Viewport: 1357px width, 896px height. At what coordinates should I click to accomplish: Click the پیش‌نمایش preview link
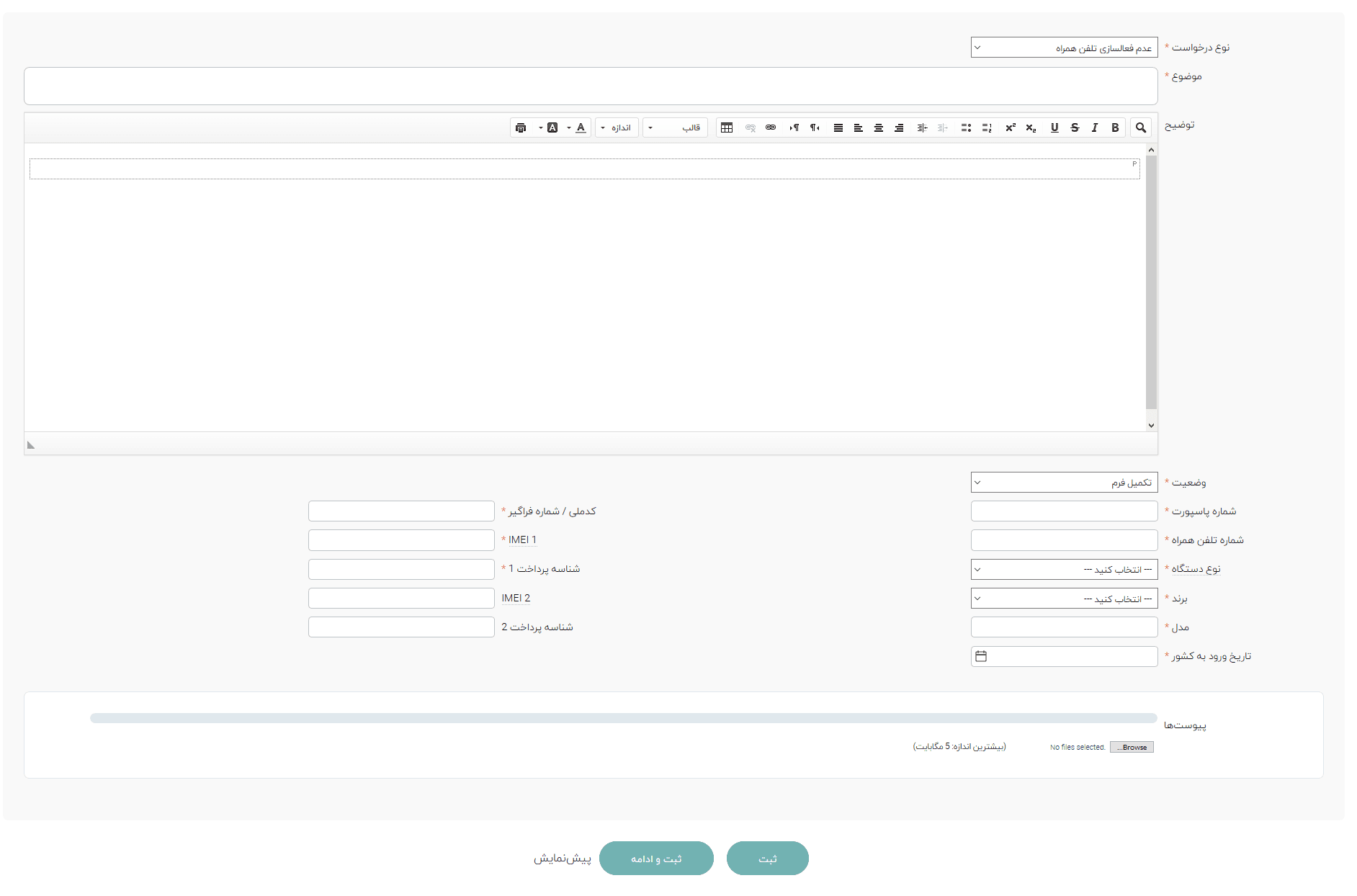tap(562, 859)
